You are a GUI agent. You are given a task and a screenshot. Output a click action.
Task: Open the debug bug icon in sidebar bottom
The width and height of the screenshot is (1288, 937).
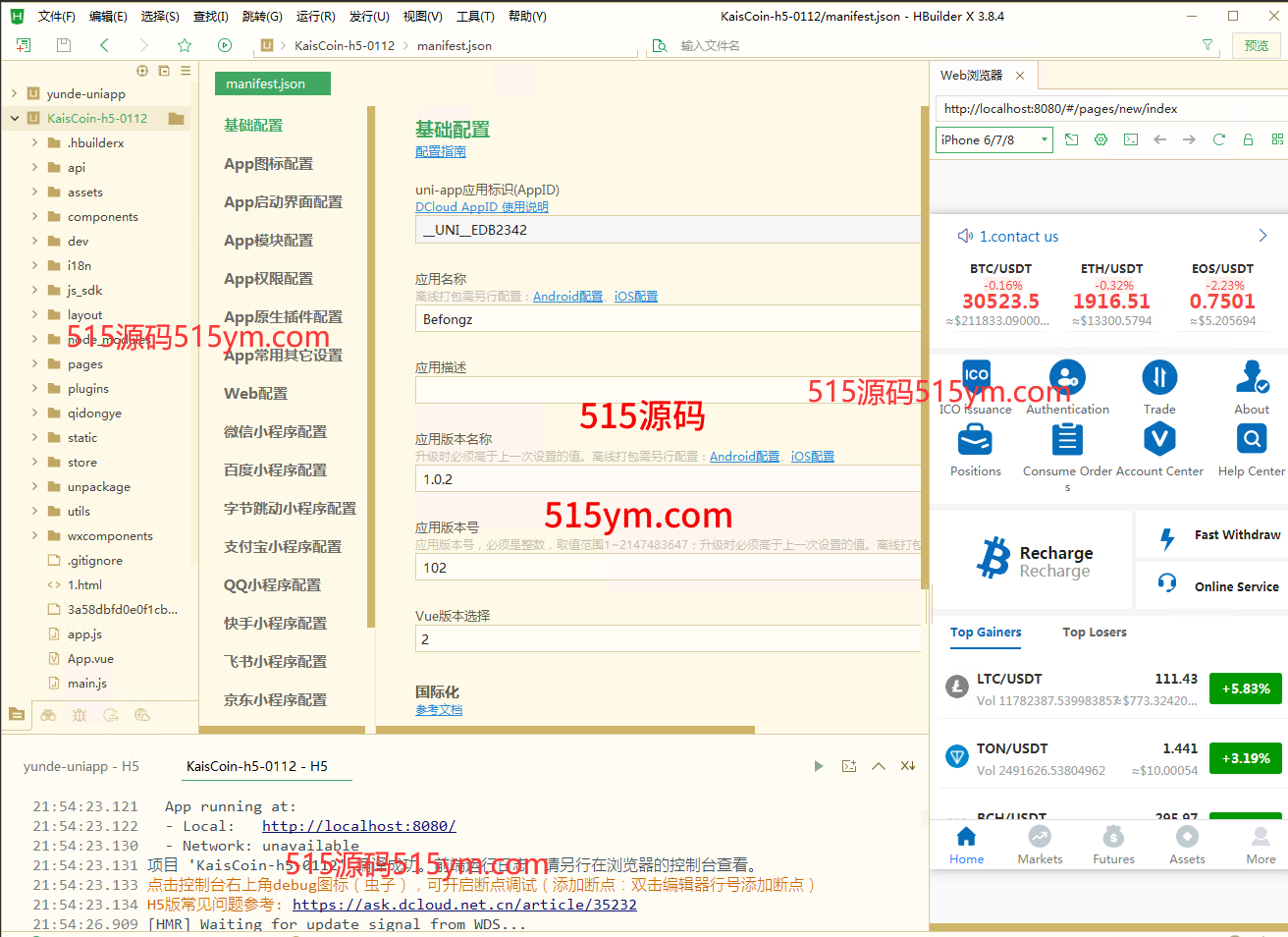(80, 715)
